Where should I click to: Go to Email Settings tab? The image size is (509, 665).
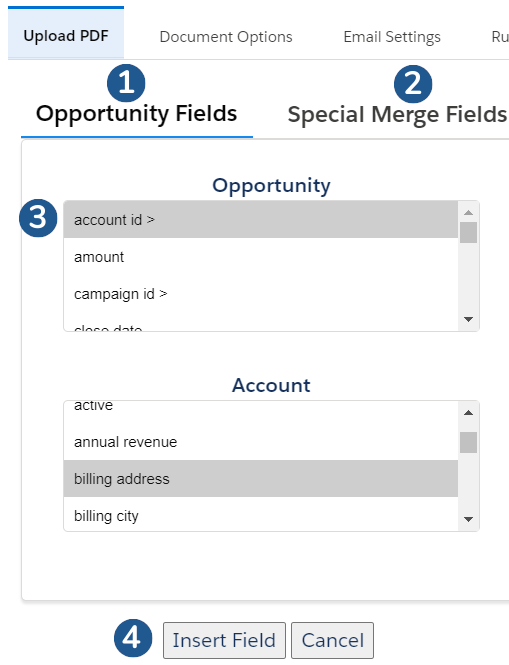pos(392,37)
